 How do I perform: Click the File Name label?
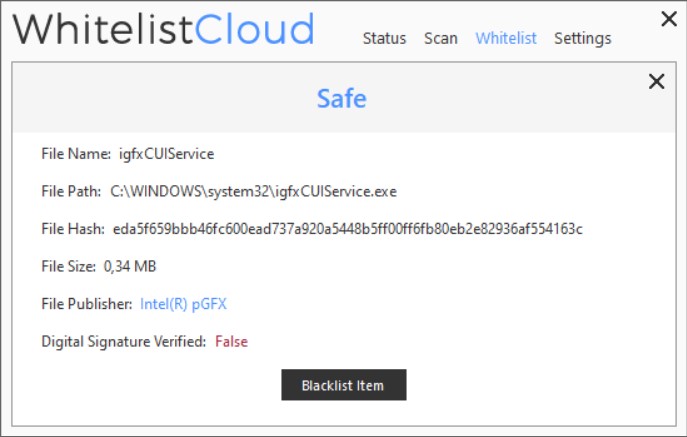76,154
